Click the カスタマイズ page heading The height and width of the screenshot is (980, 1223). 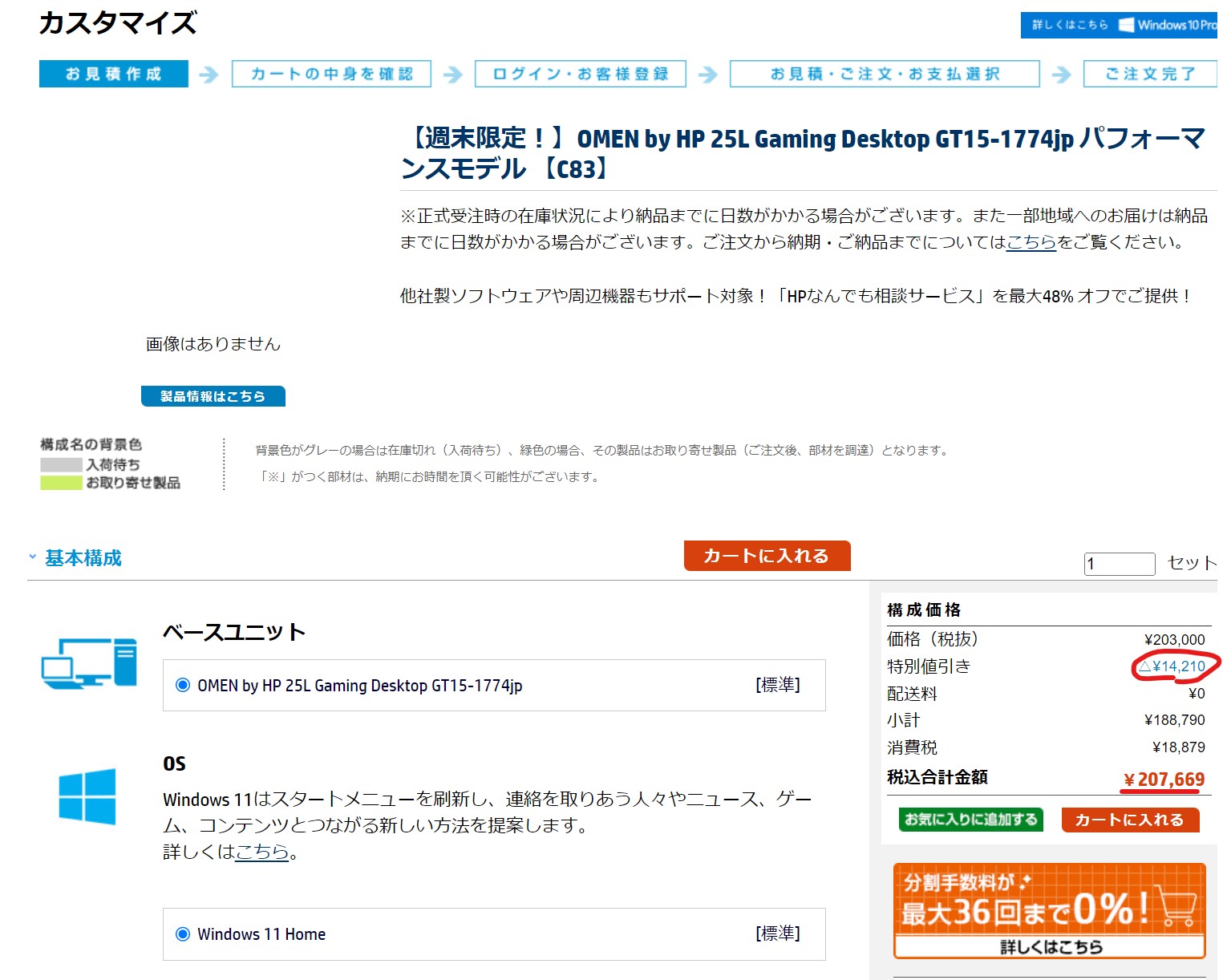click(x=118, y=22)
